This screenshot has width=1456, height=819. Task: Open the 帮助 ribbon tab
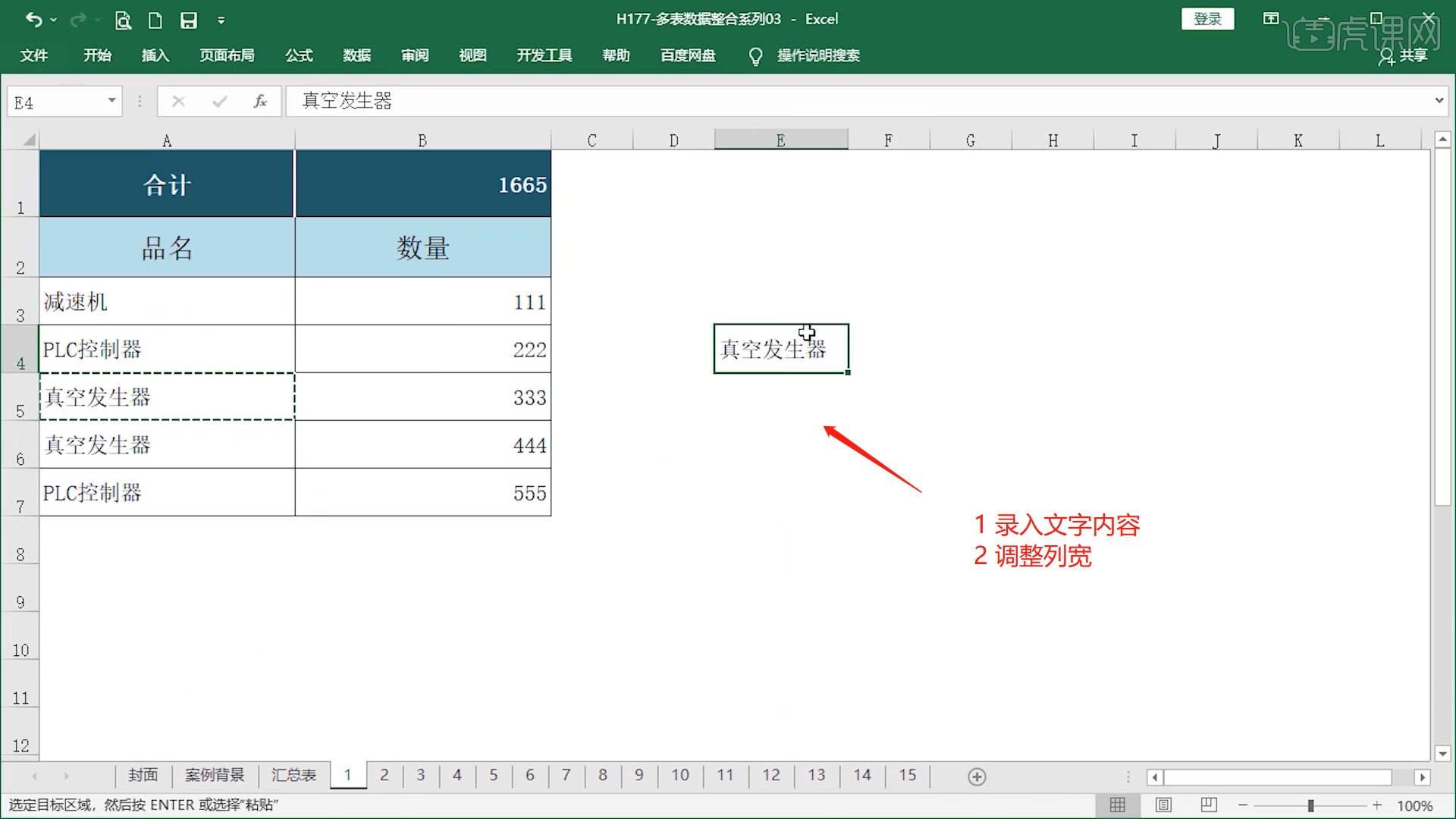point(616,55)
